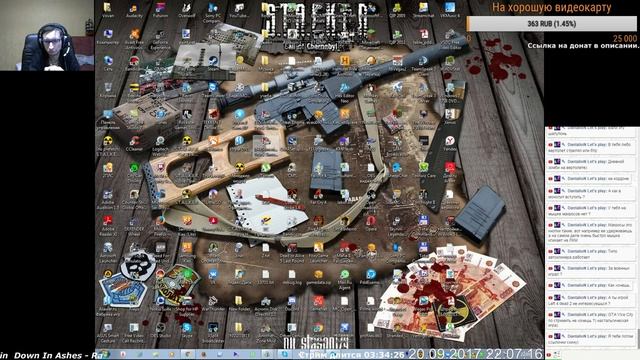Open Dead or Alive 5 Last Round
The width and height of the screenshot is (640, 360).
[292, 253]
